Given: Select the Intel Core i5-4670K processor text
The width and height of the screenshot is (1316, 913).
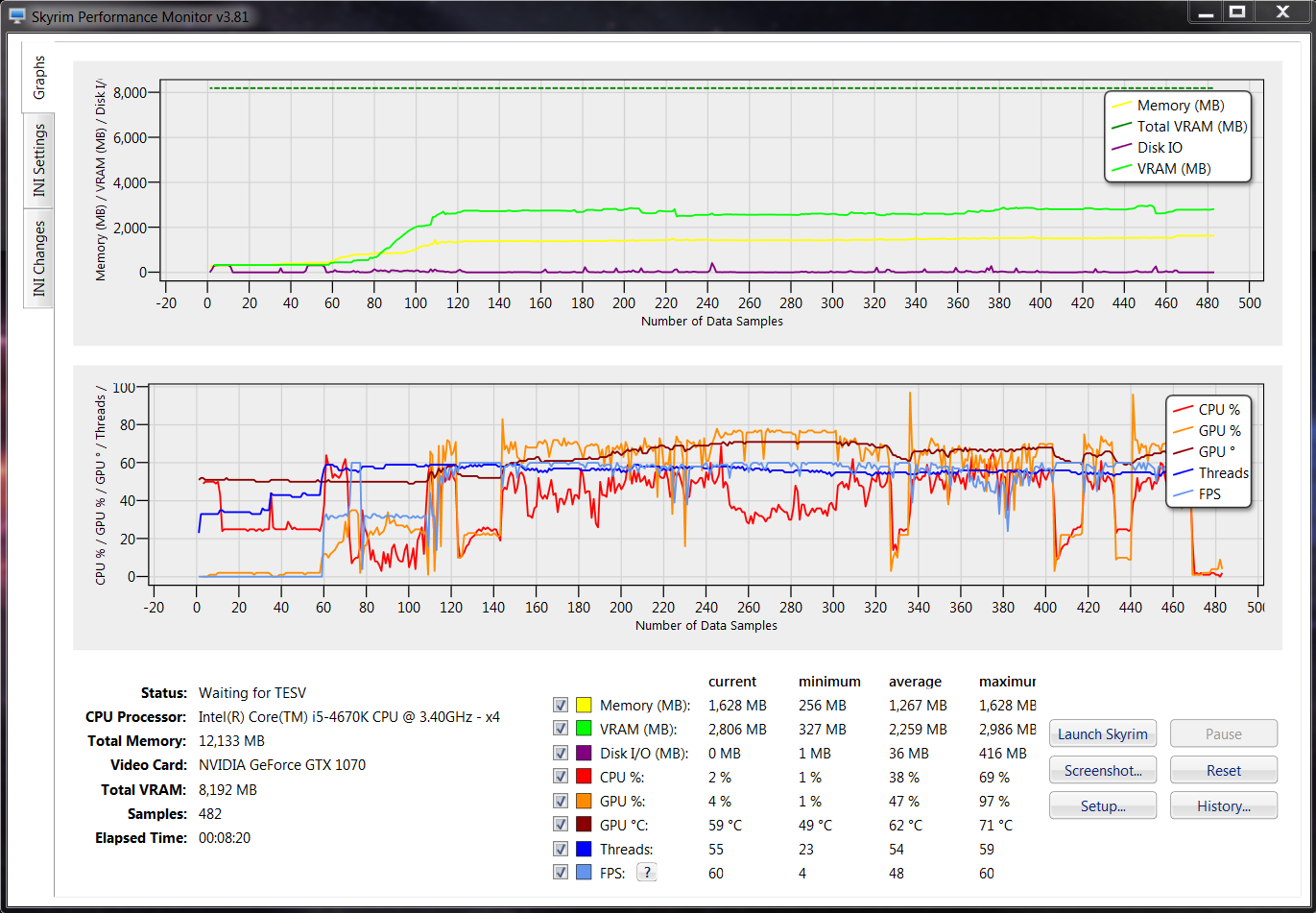Looking at the screenshot, I should (349, 717).
